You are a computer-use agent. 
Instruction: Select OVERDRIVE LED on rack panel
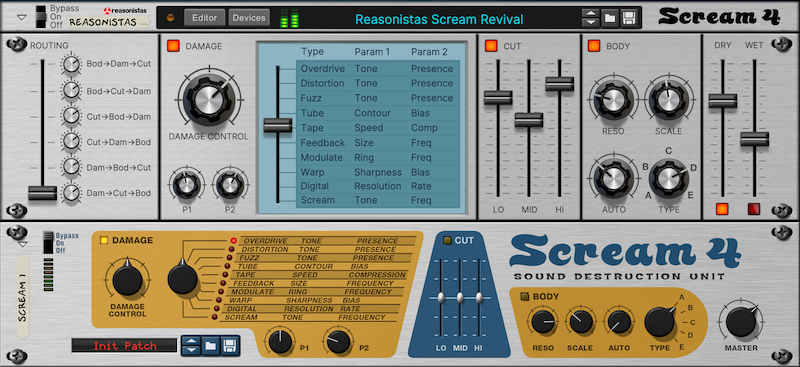(234, 240)
